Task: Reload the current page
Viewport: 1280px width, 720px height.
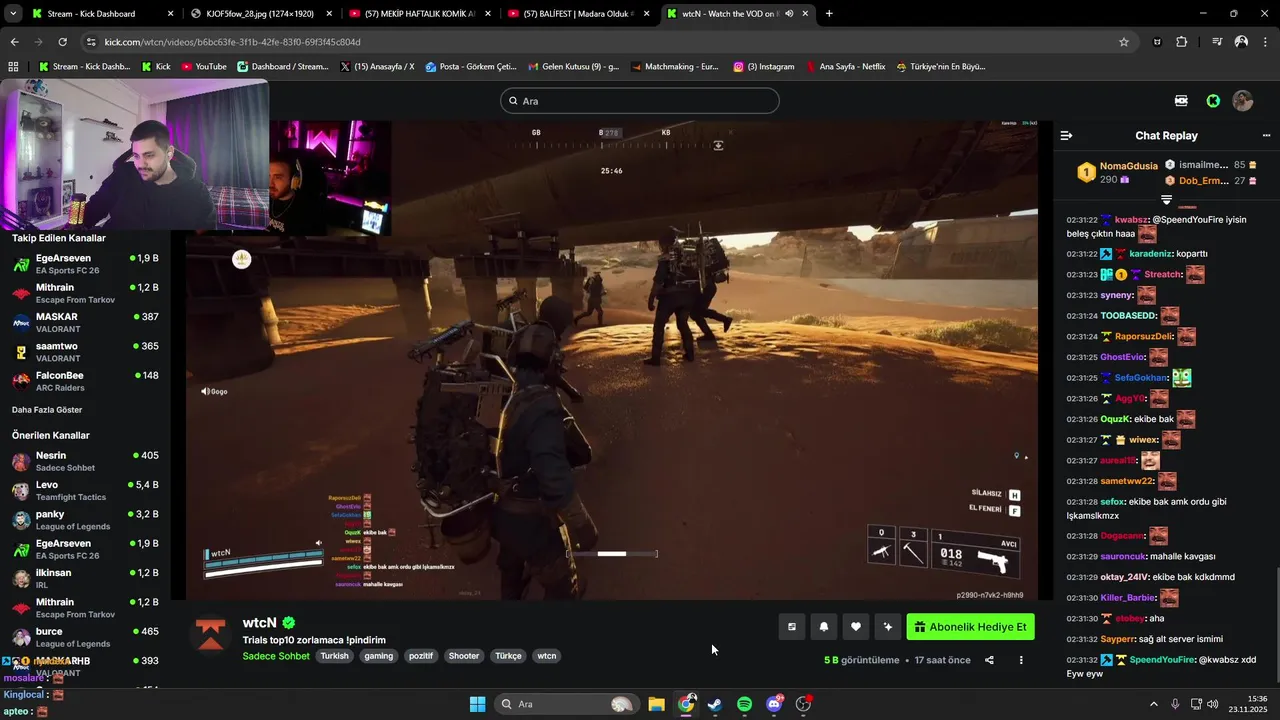Action: (x=62, y=42)
